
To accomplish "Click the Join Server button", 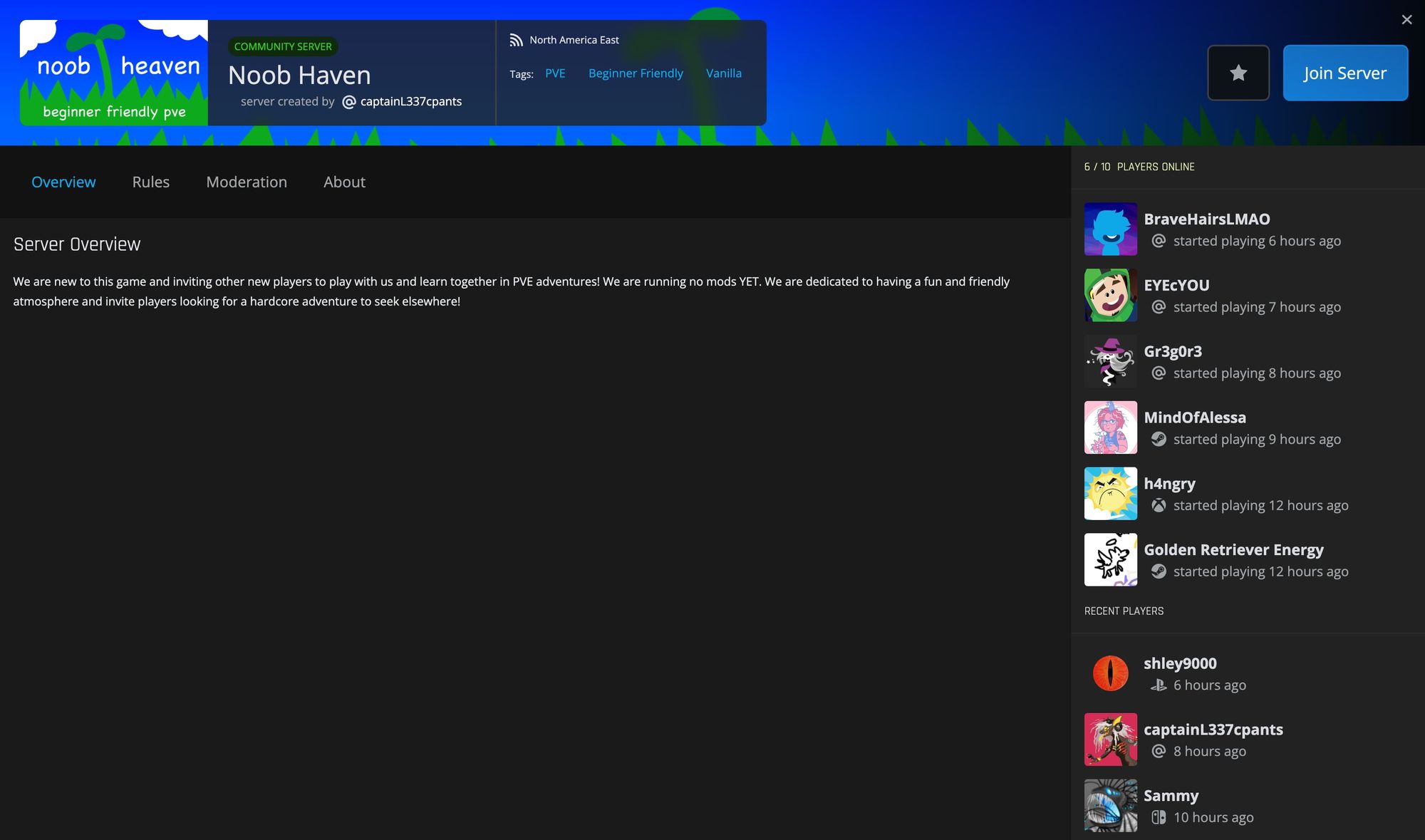I will point(1344,73).
